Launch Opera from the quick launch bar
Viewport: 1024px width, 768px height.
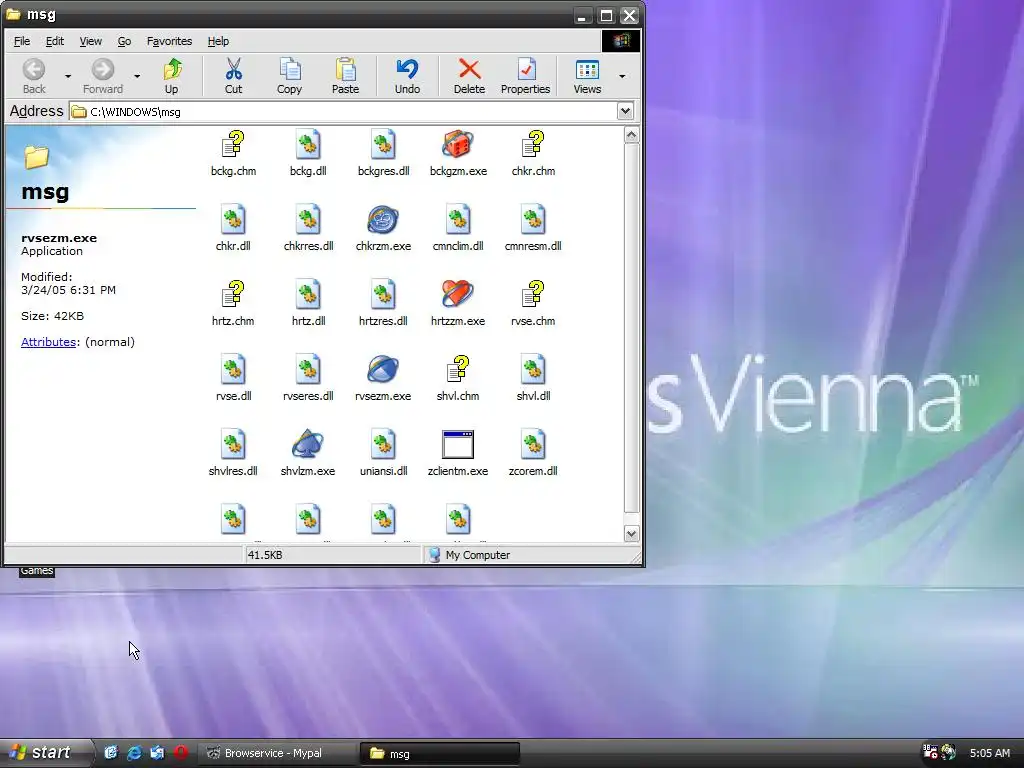tap(181, 753)
